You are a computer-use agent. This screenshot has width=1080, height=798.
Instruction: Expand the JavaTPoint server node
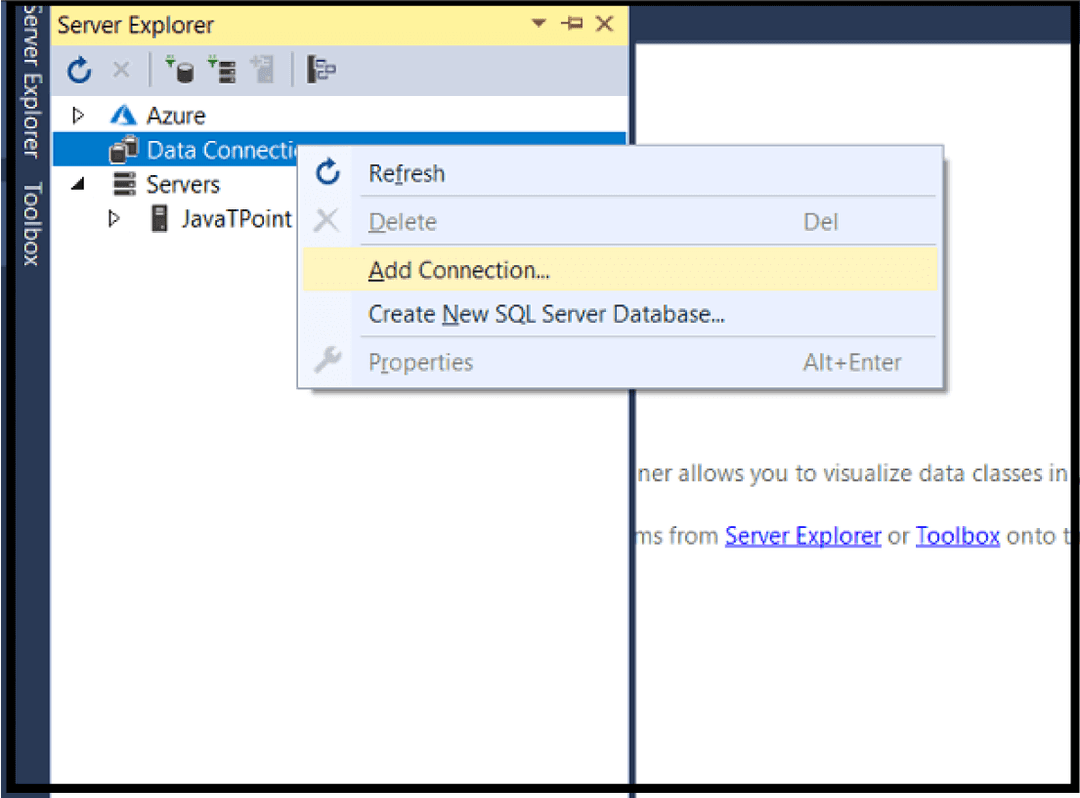tap(114, 219)
